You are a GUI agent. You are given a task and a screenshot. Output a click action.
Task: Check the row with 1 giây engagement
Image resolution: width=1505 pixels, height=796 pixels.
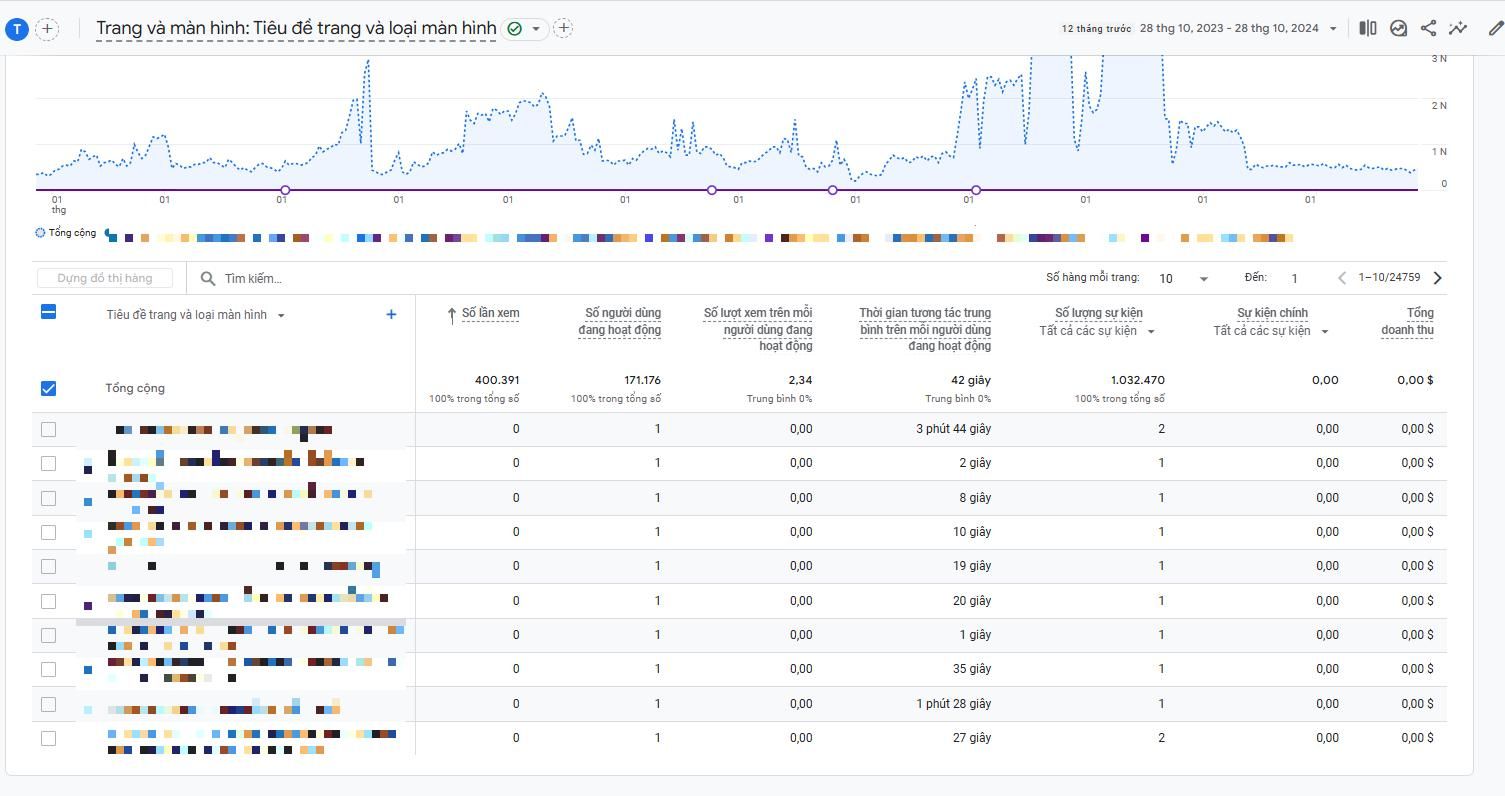[x=48, y=635]
